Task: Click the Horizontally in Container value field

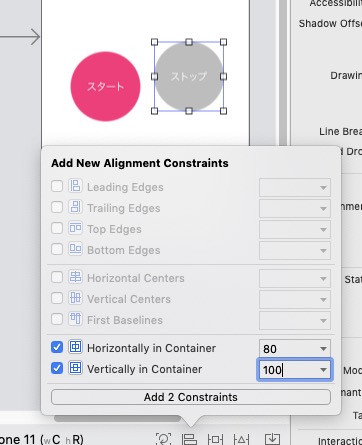Action: [287, 349]
